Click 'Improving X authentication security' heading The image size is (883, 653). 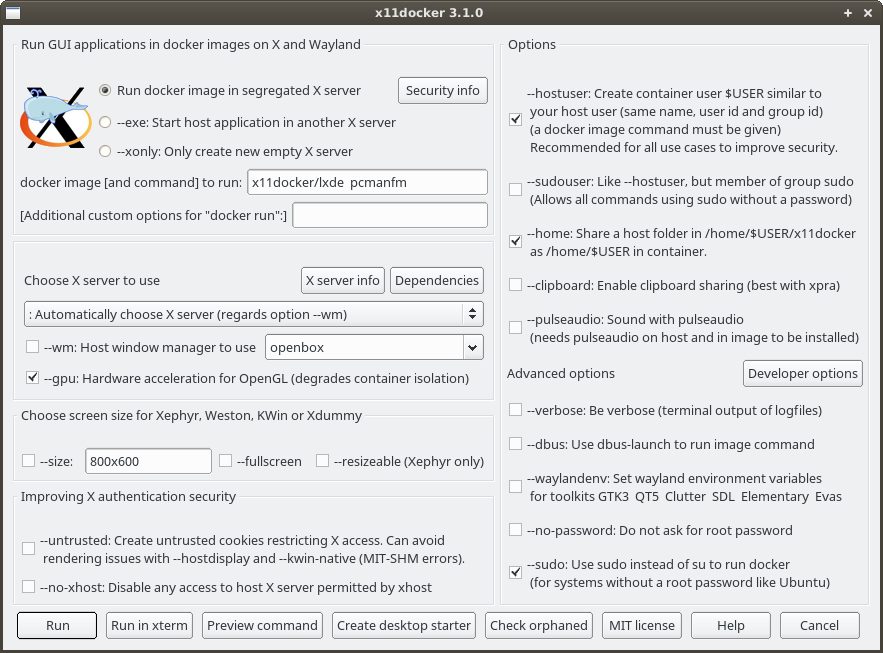click(x=128, y=497)
